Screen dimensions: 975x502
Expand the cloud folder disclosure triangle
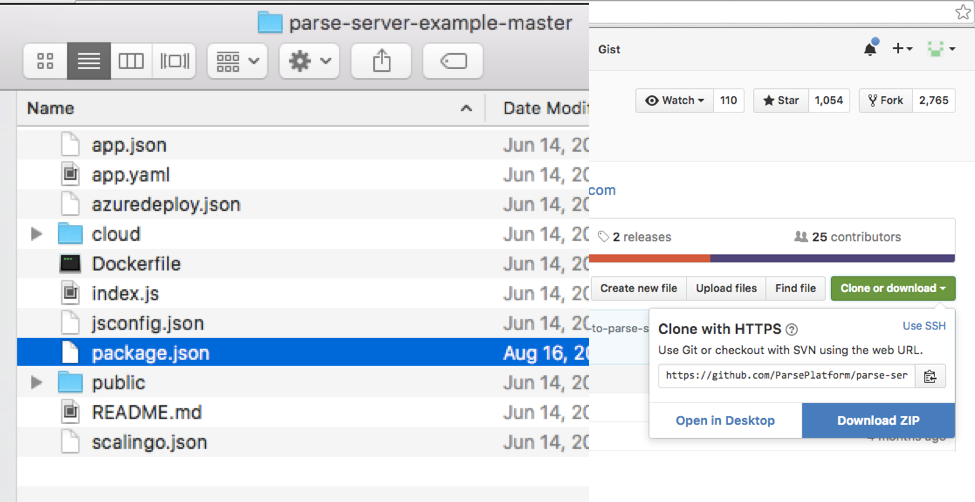pos(37,234)
